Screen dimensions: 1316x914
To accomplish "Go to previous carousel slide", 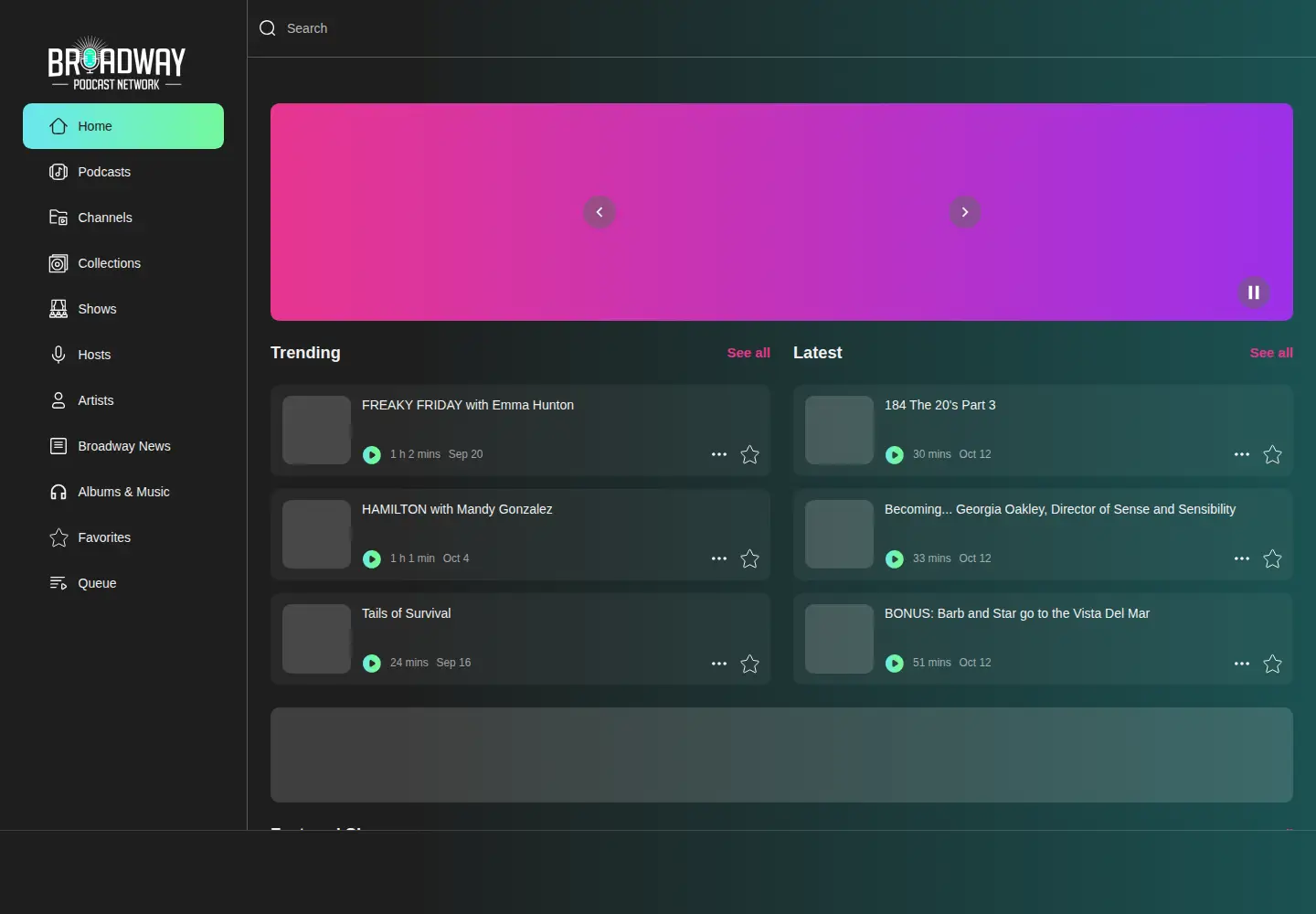I will pos(600,212).
